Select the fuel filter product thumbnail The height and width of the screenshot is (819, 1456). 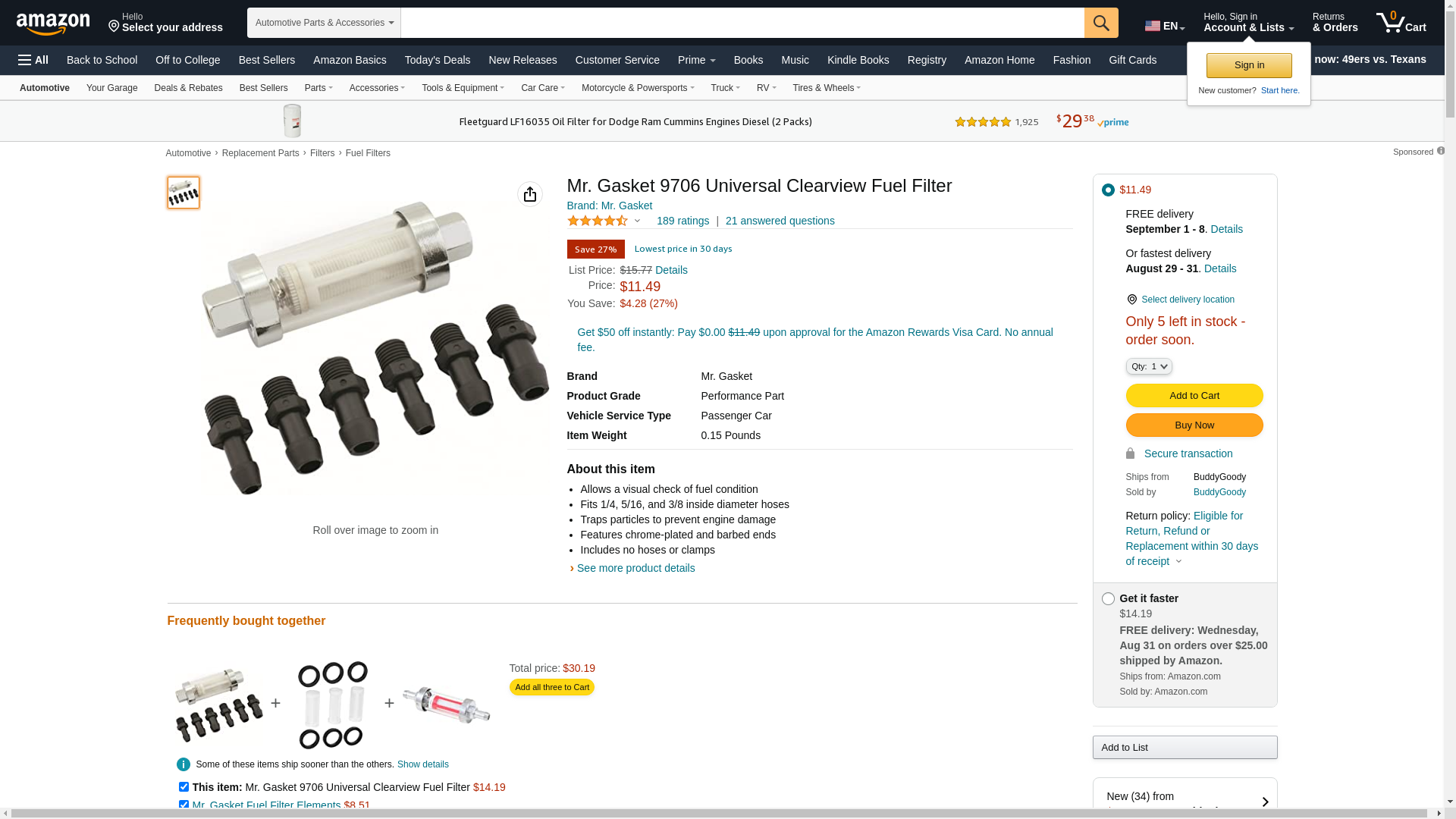184,193
